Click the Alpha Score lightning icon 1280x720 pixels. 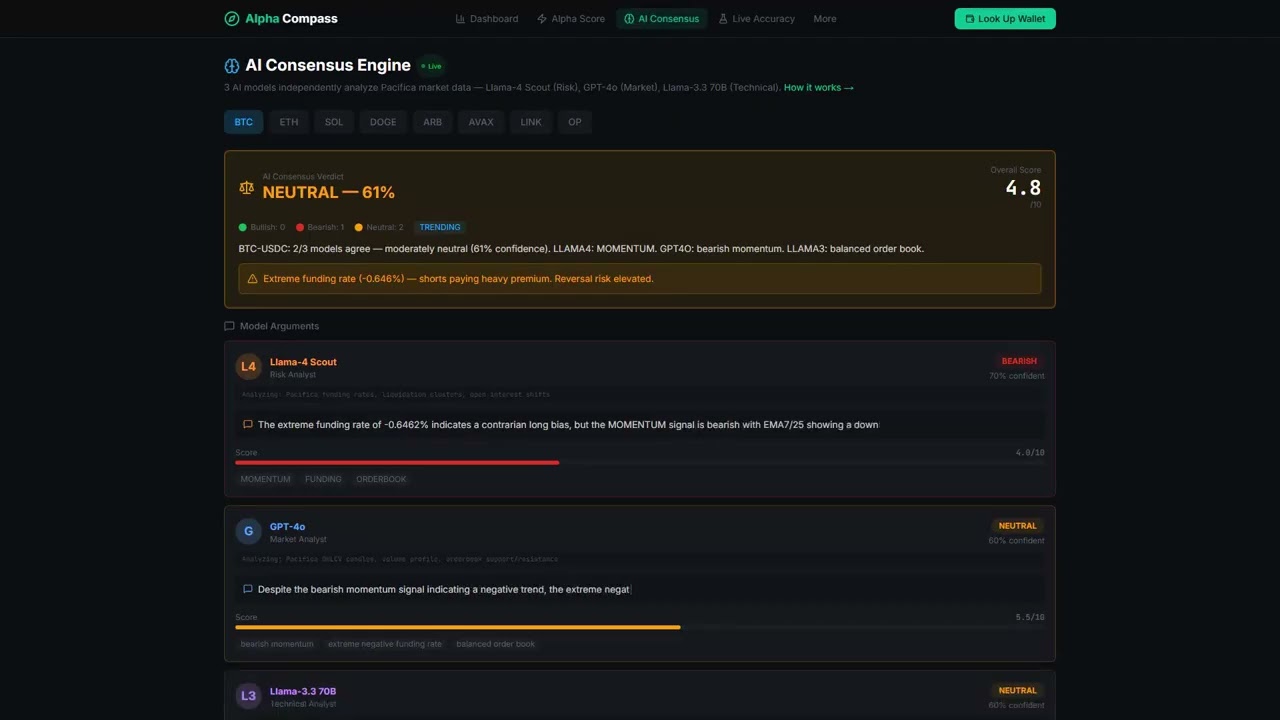tap(542, 18)
